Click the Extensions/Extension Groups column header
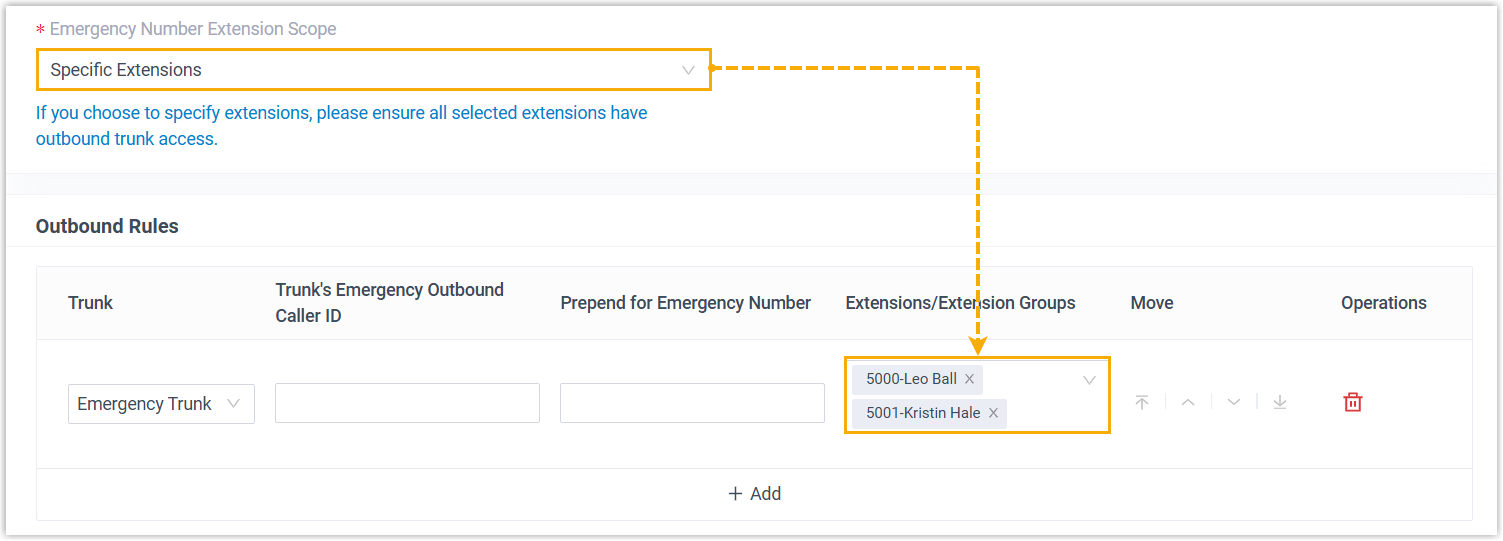This screenshot has width=1503, height=541. point(960,303)
